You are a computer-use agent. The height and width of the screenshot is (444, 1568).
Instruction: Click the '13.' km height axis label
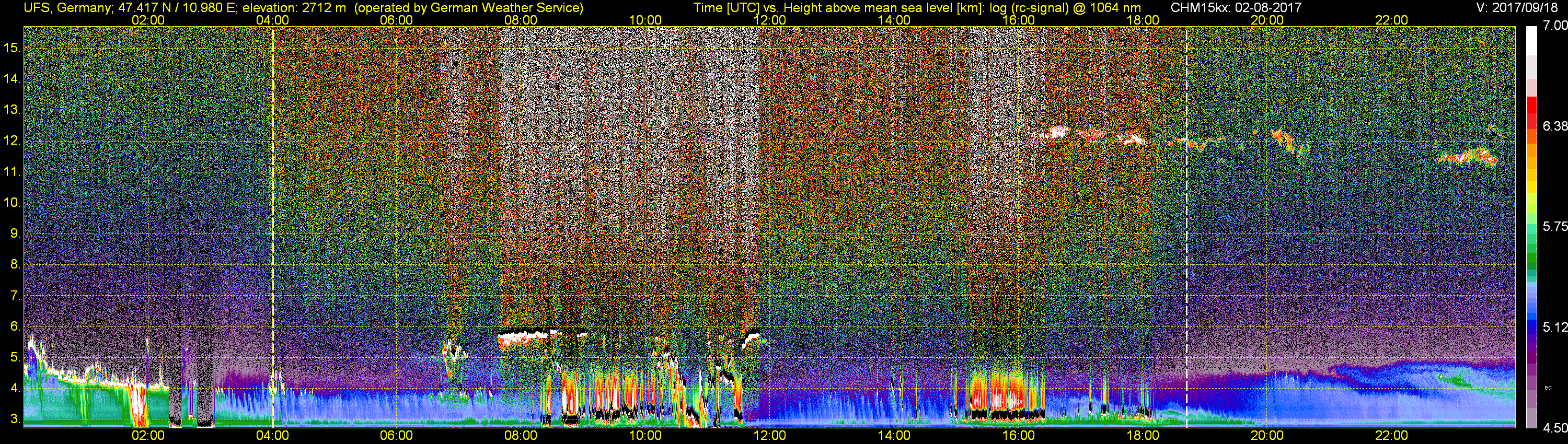pyautogui.click(x=11, y=110)
